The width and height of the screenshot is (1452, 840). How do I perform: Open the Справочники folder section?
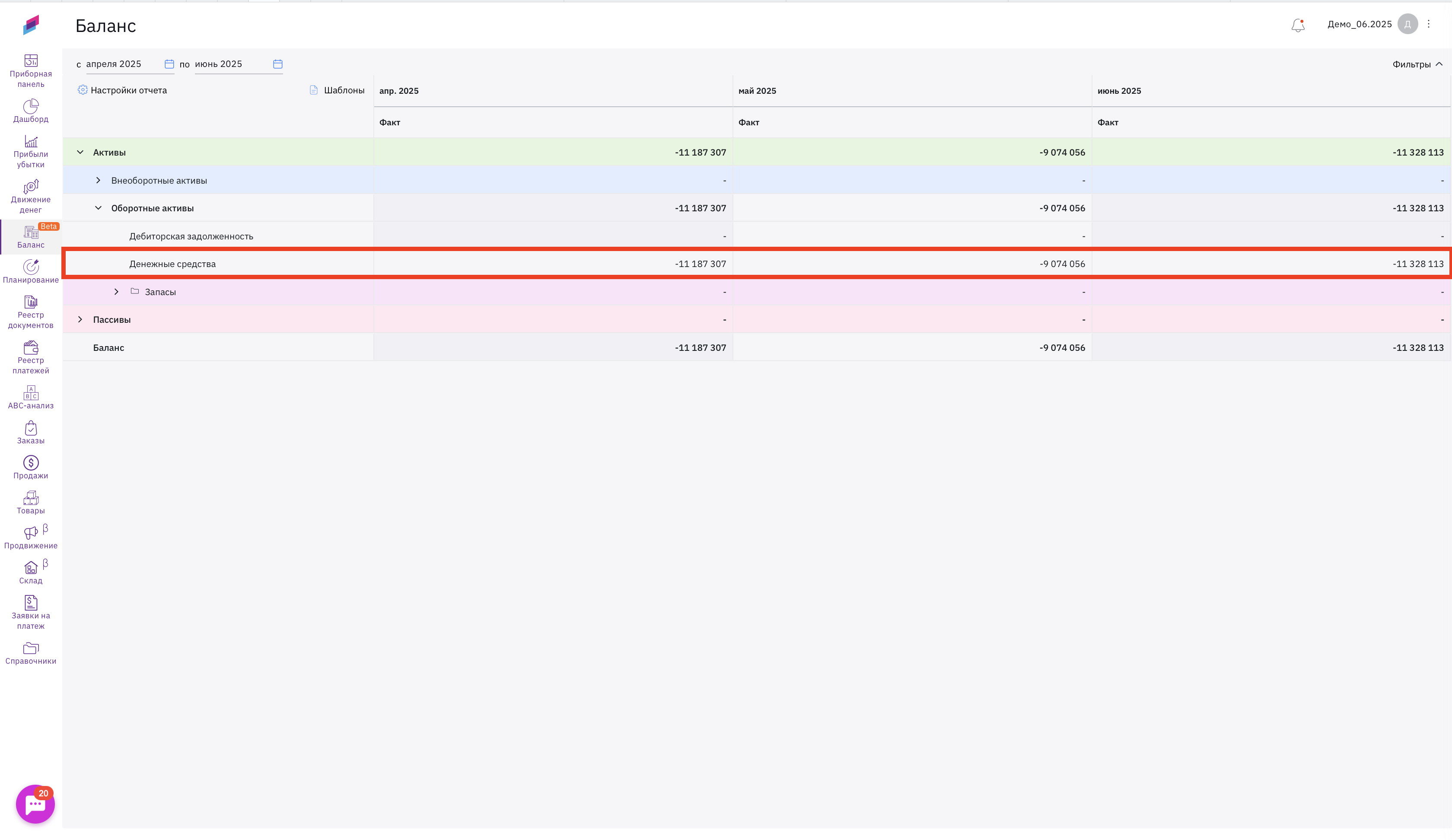point(31,653)
